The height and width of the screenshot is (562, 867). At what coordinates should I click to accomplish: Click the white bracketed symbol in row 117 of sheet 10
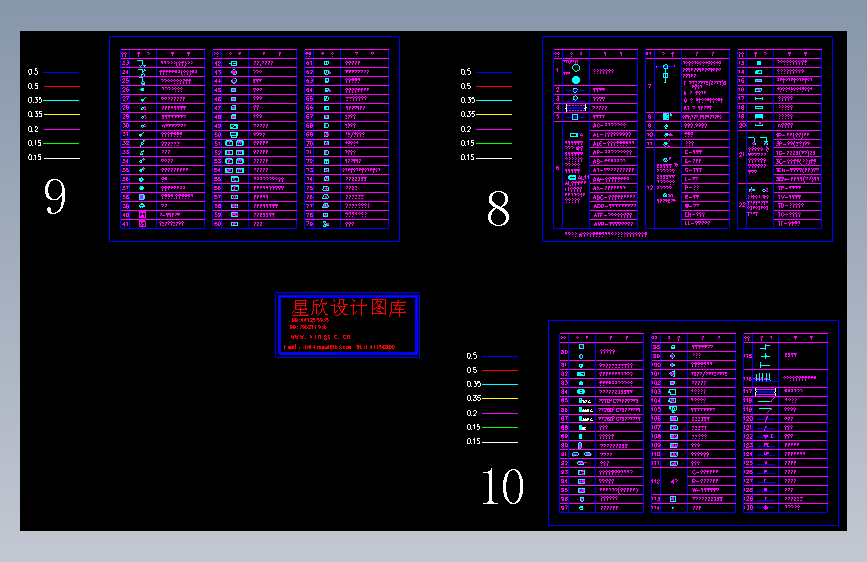click(x=765, y=391)
